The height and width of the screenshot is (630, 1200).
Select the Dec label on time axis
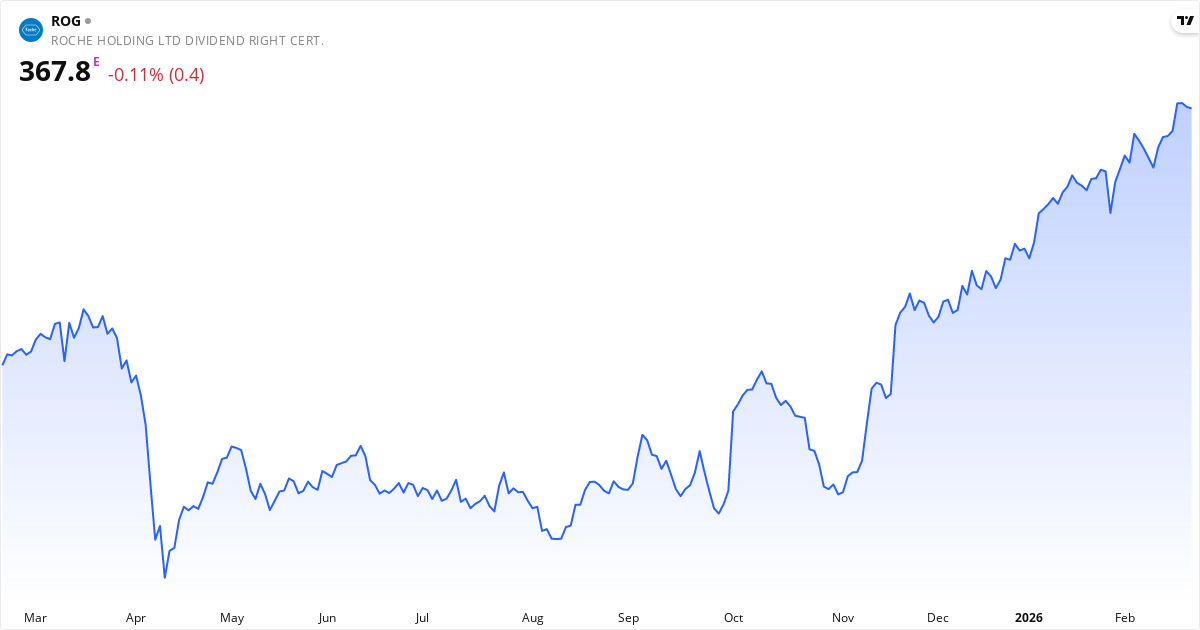click(x=938, y=618)
